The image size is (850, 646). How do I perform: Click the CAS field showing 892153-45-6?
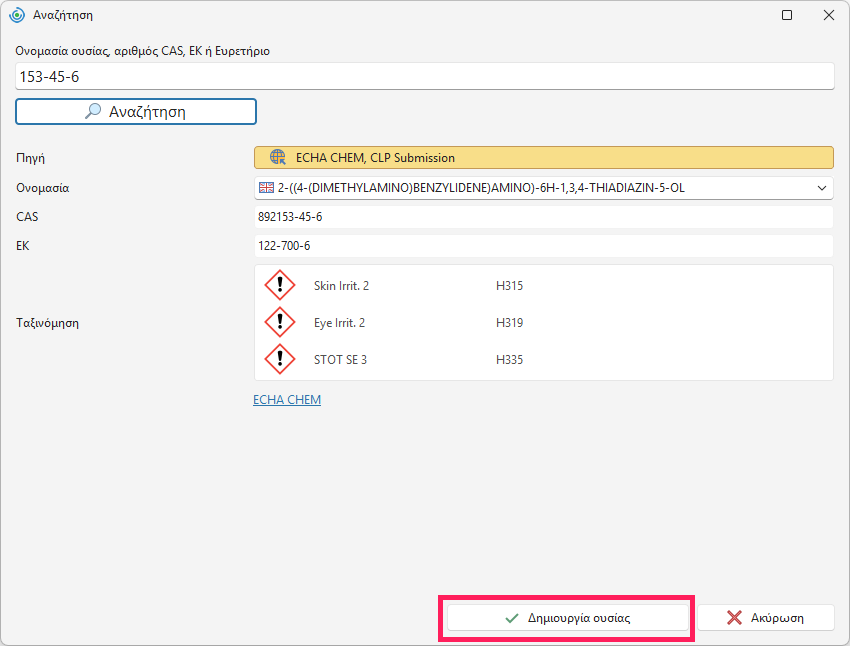pos(544,217)
